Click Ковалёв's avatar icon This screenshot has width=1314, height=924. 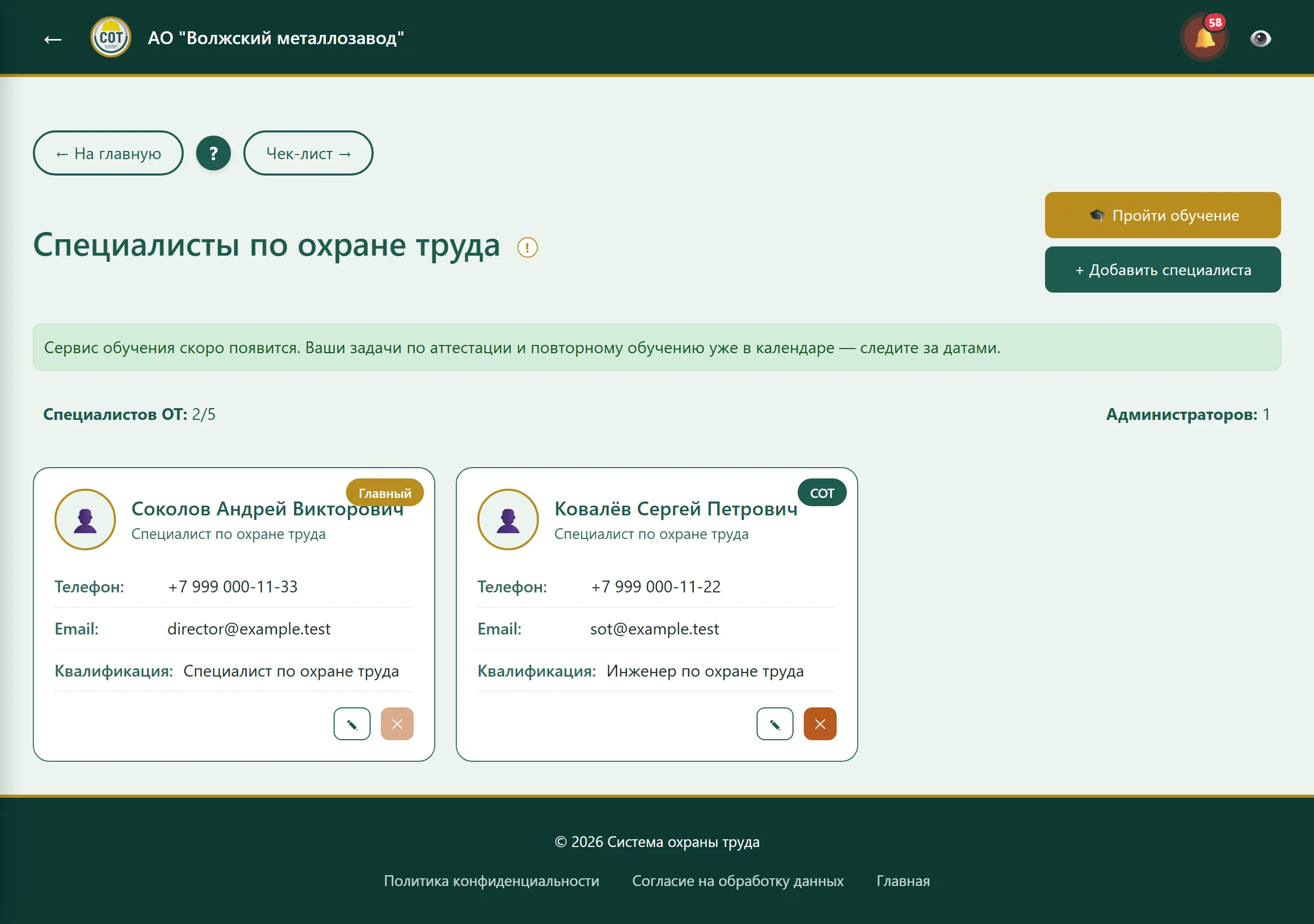click(508, 519)
